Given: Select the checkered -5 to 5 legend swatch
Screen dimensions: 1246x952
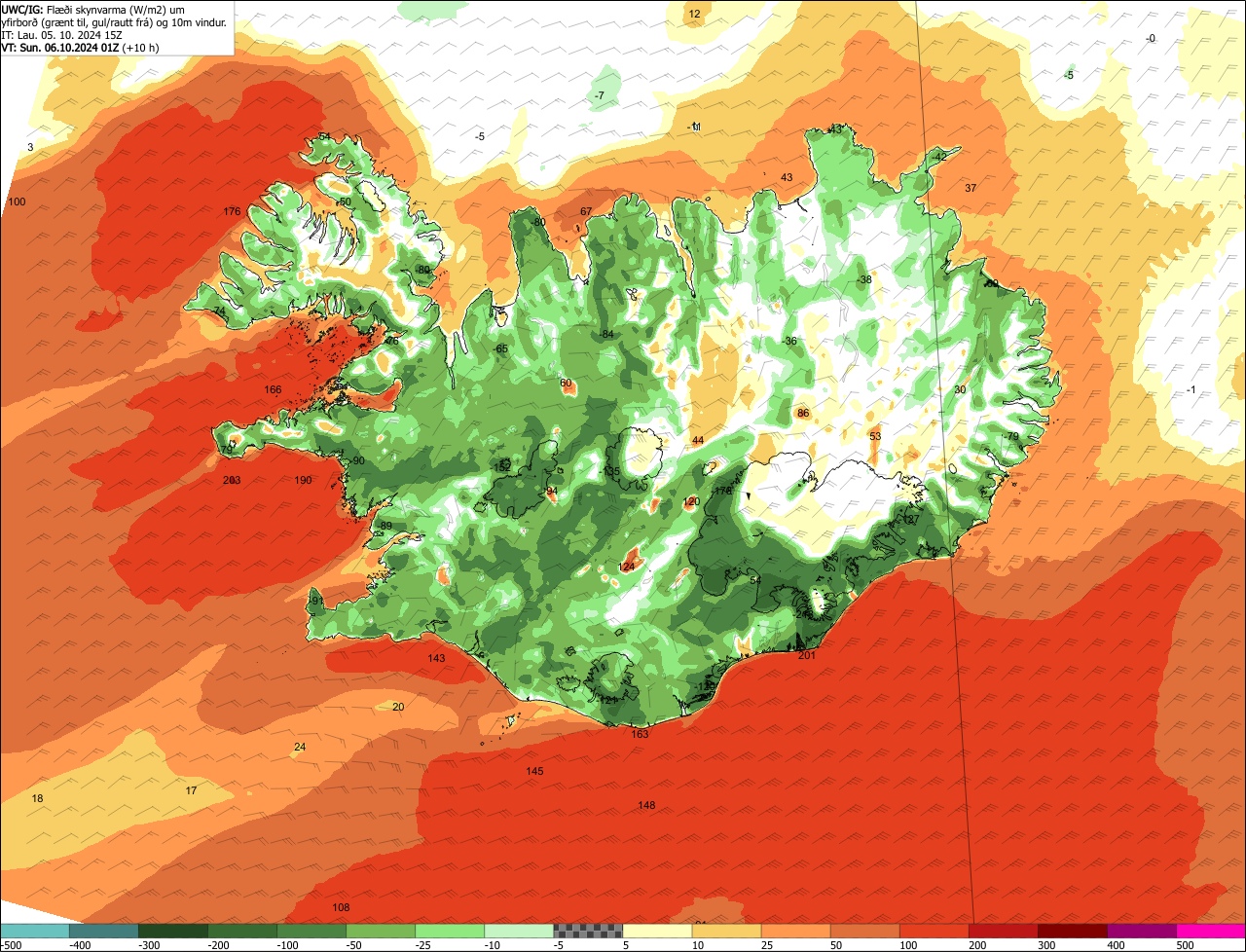Looking at the screenshot, I should tap(588, 931).
